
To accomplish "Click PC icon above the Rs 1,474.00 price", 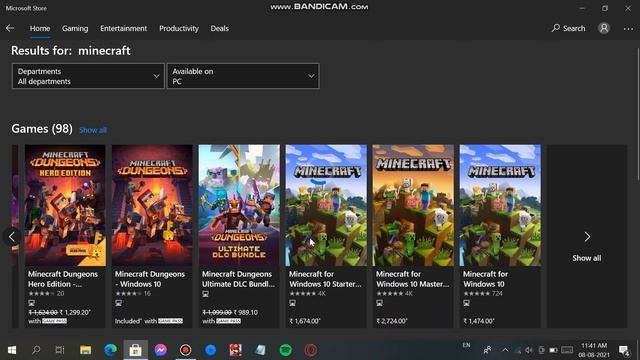I will click(466, 303).
